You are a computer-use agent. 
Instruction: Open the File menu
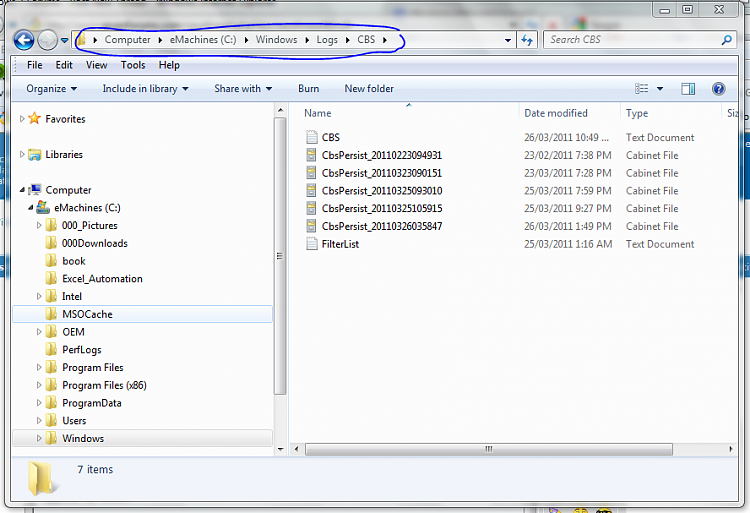coord(34,65)
